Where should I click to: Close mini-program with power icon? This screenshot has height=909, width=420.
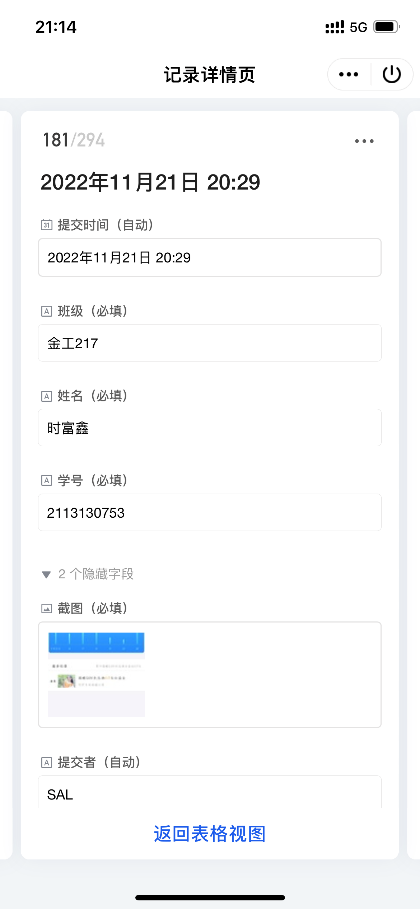click(392, 75)
